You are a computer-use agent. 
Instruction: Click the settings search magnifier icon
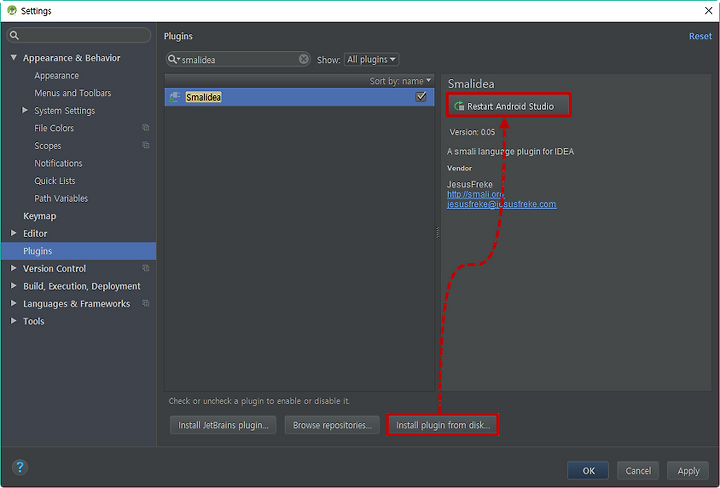coord(14,35)
